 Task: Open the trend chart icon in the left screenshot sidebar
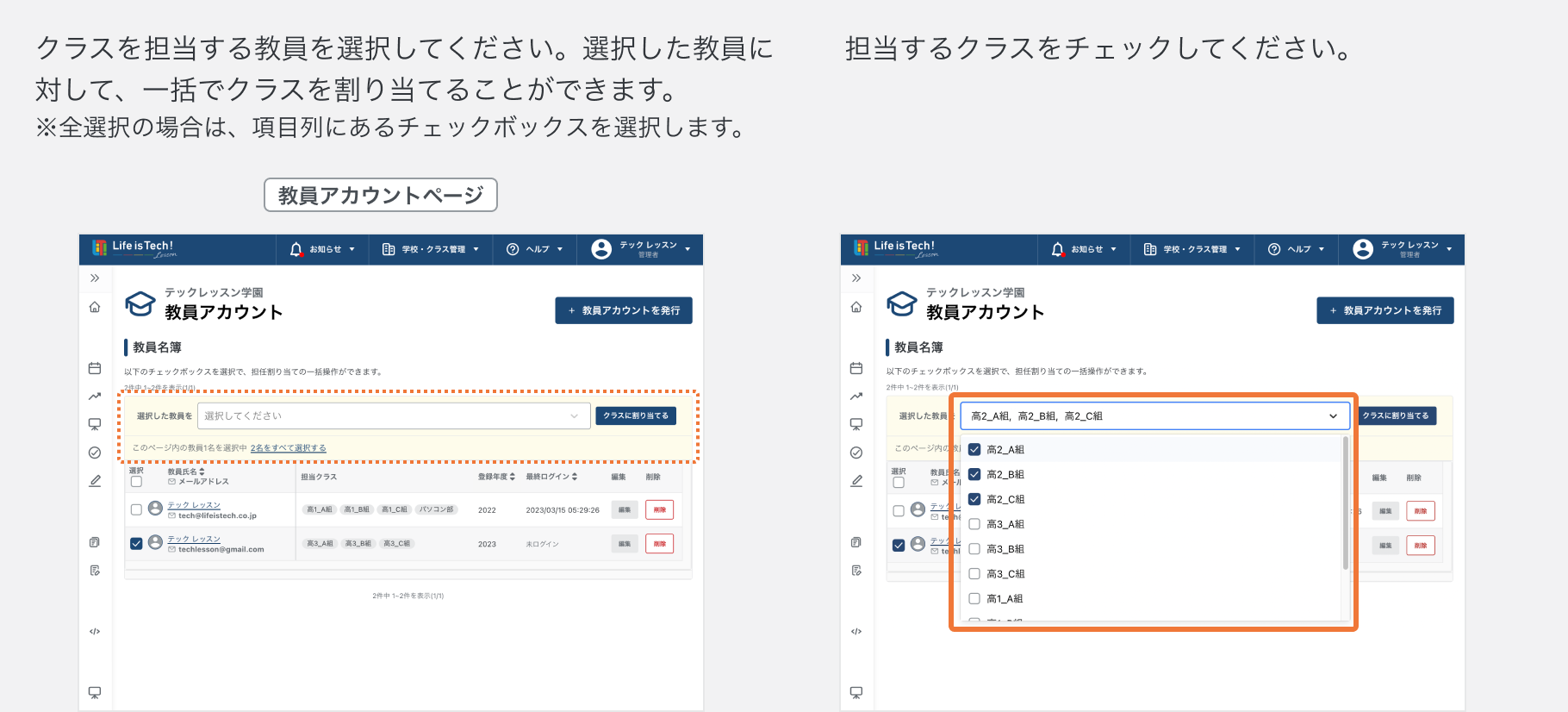tap(95, 397)
